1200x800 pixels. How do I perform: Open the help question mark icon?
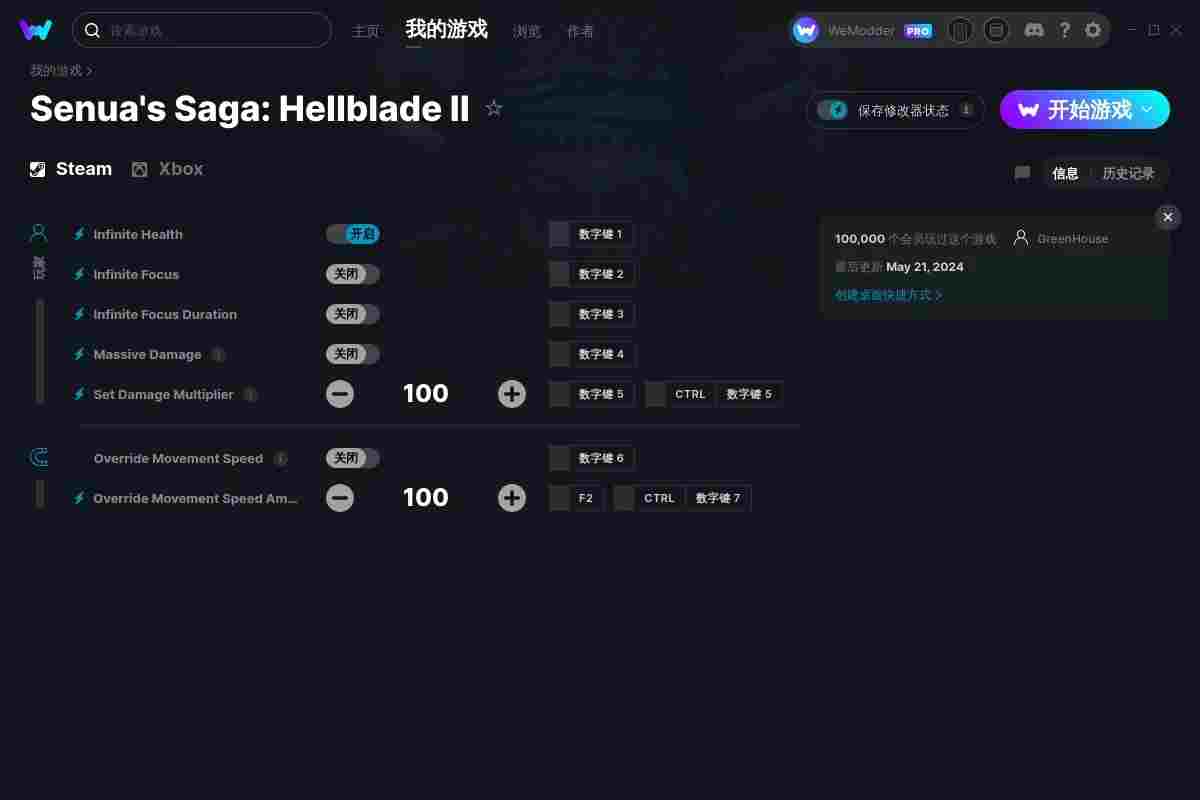(1065, 30)
